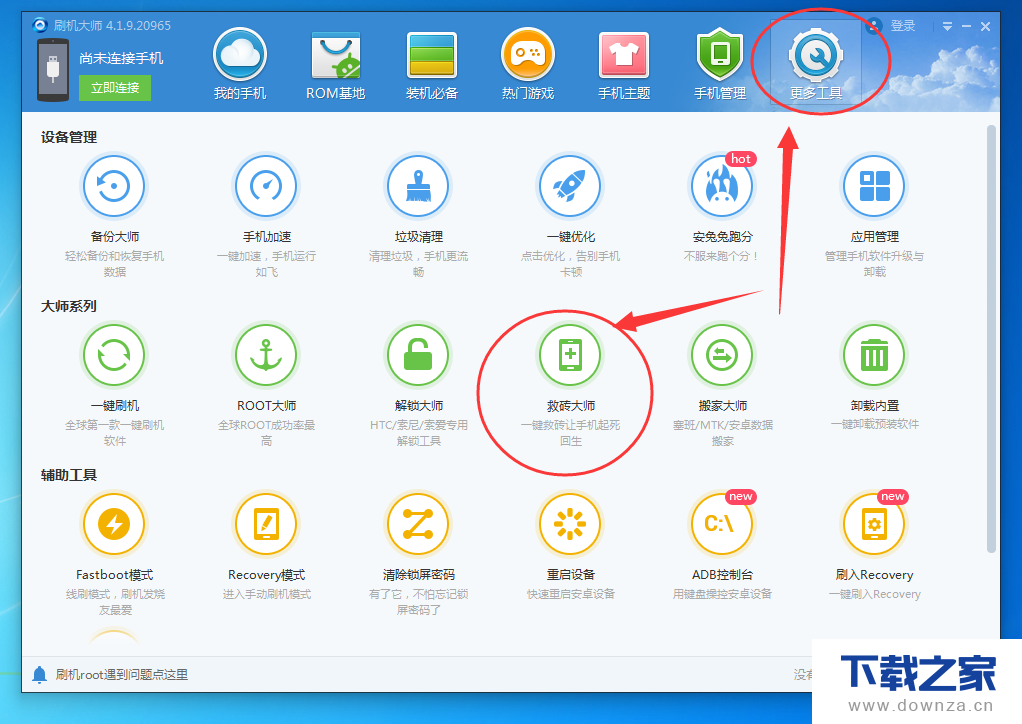This screenshot has width=1022, height=724.
Task: Open the 备份大师 backup tool icon
Action: (114, 186)
